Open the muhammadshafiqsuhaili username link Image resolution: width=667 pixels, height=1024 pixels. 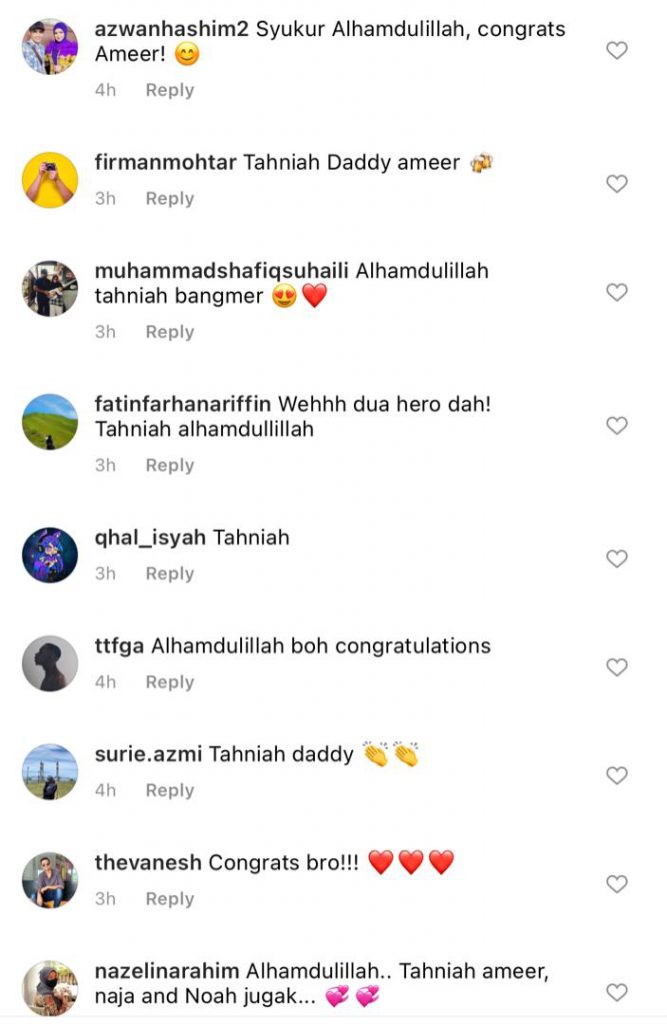tap(221, 271)
